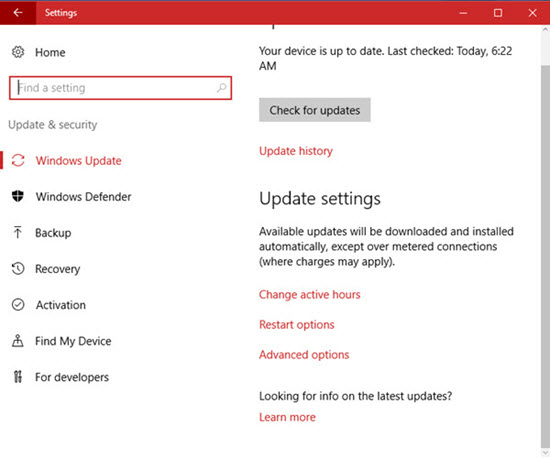Click the search magnifier icon
Image resolution: width=550 pixels, height=458 pixels.
tap(221, 88)
